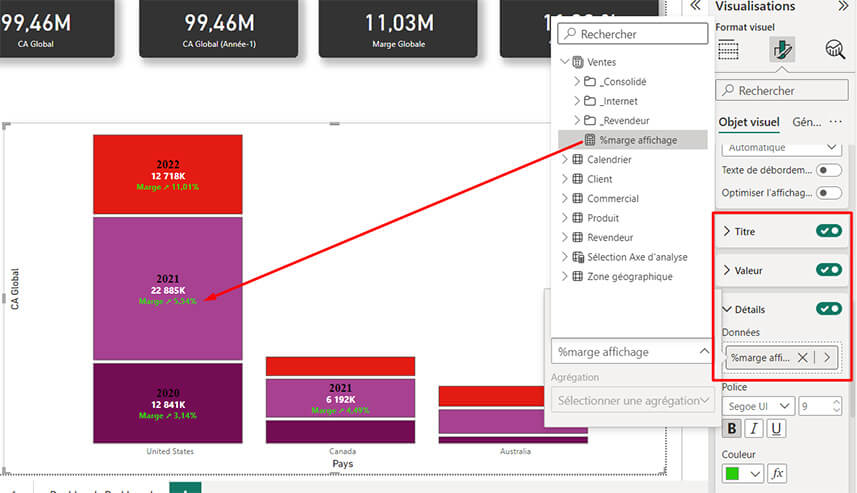Expand the Valeur section chevron
The width and height of the screenshot is (857, 493).
coord(726,270)
